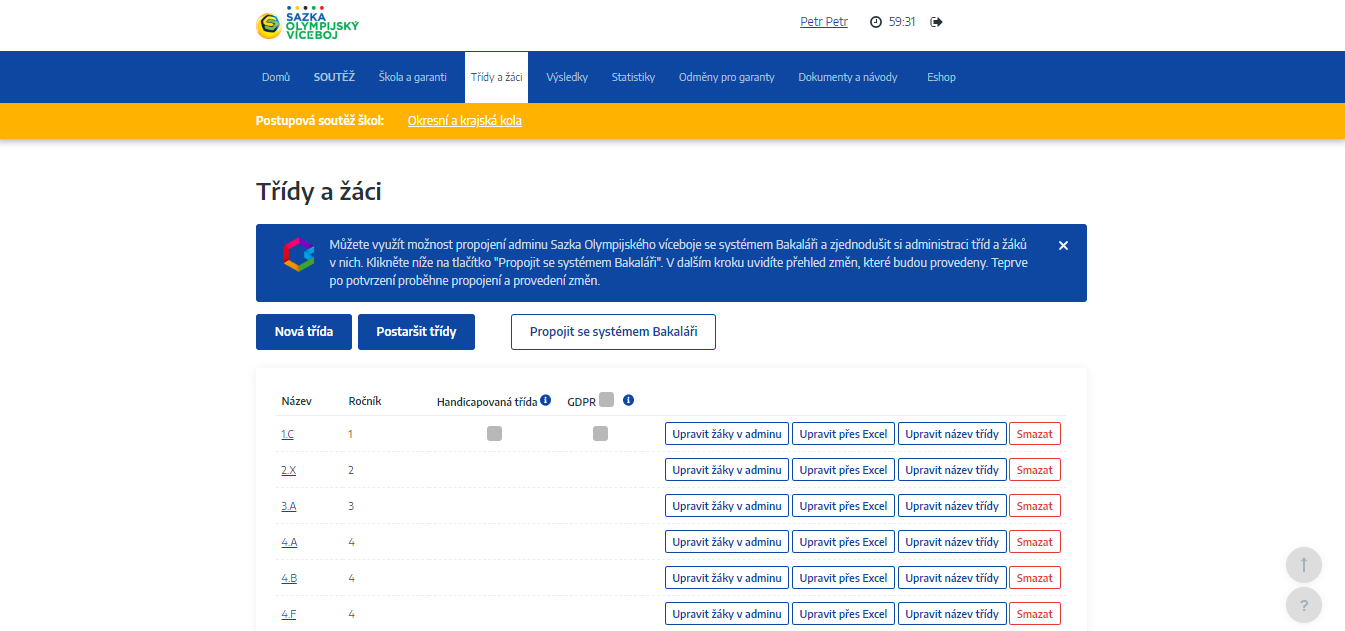The width and height of the screenshot is (1345, 631).
Task: Open the Škola a garanti tab
Action: click(x=412, y=77)
